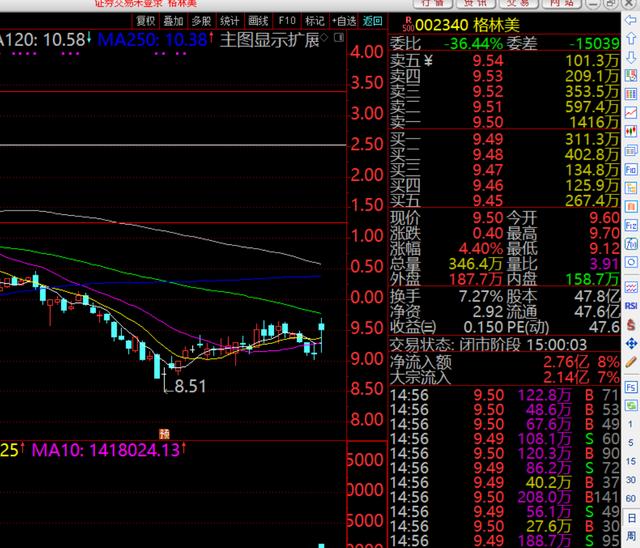Toggle 叠加 overlay button
Viewport: 640px width, 548px height.
174,20
